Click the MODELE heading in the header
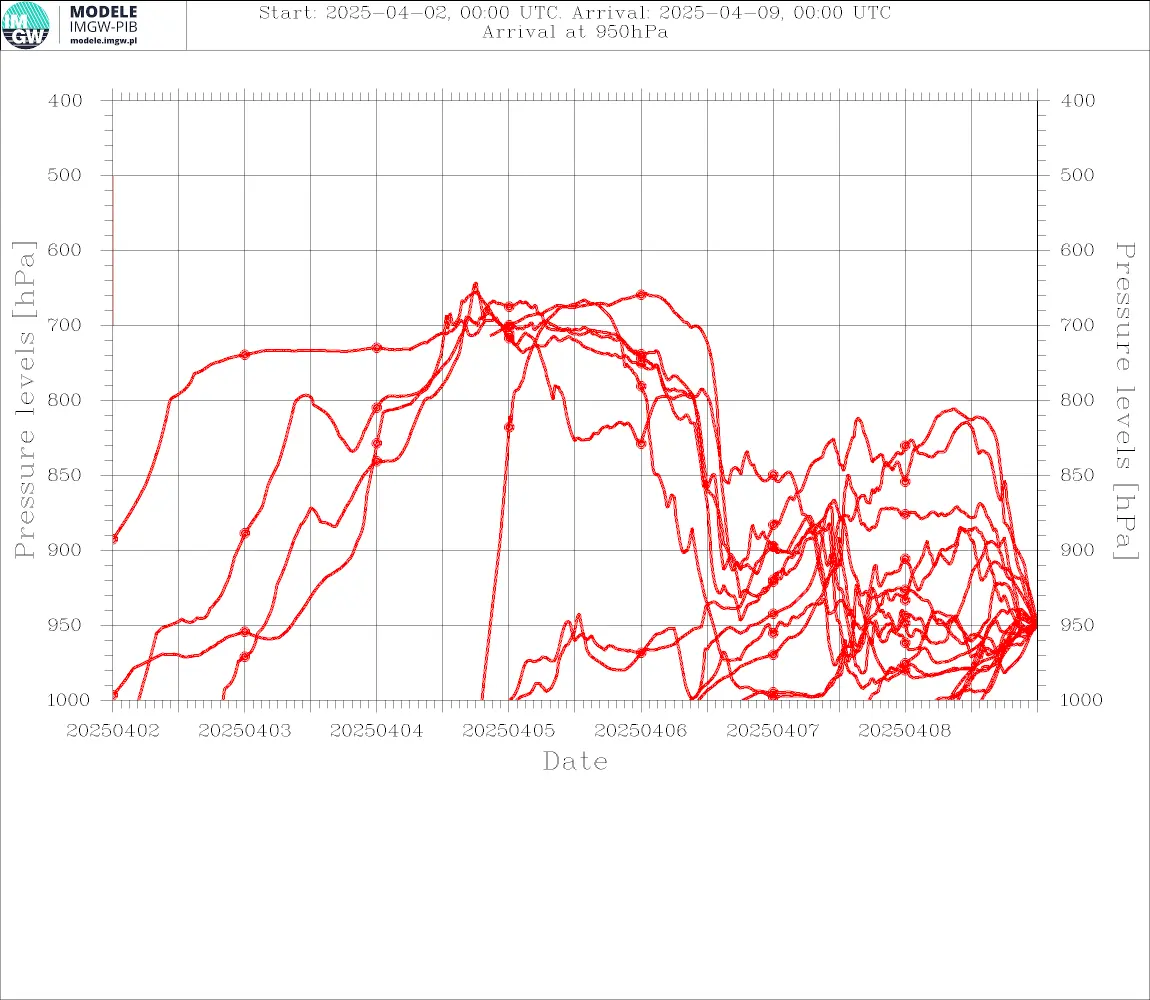This screenshot has height=1000, width=1150. (x=103, y=12)
